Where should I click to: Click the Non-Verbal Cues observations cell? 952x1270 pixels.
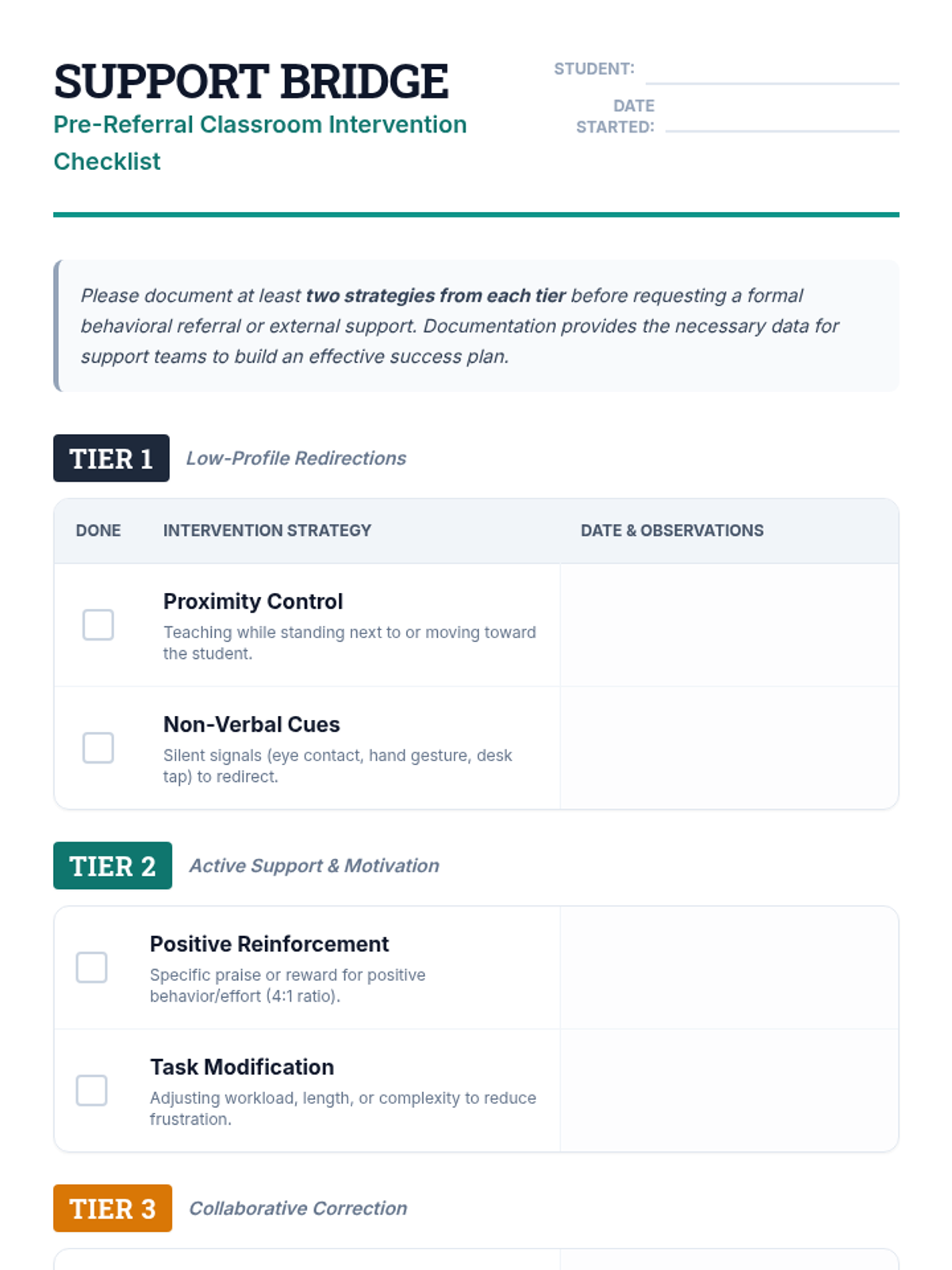(x=729, y=748)
